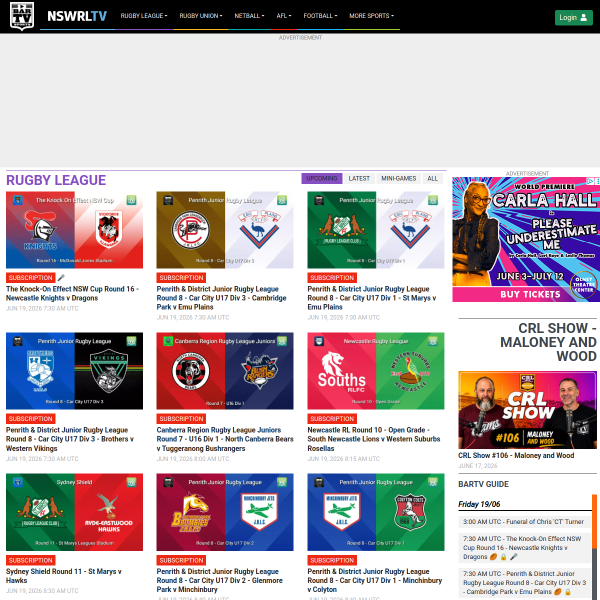Click the Login button
The image size is (600, 600).
point(573,18)
